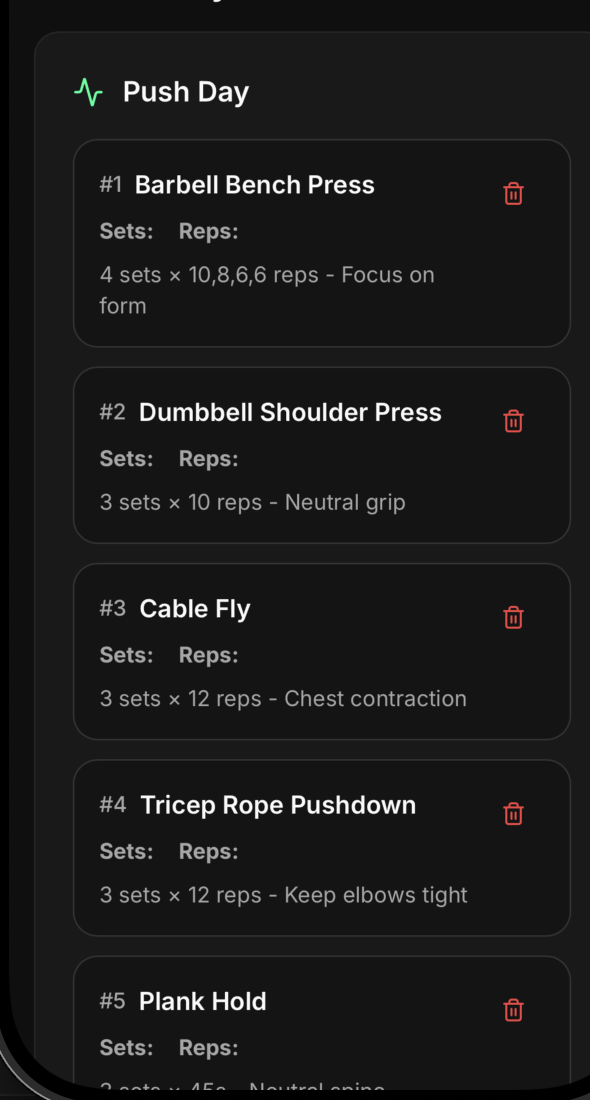The height and width of the screenshot is (1100, 590).
Task: Click the Push Day workout title
Action: click(x=186, y=91)
